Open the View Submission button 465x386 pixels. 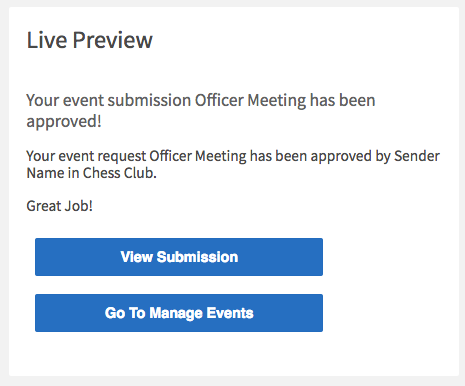179,257
